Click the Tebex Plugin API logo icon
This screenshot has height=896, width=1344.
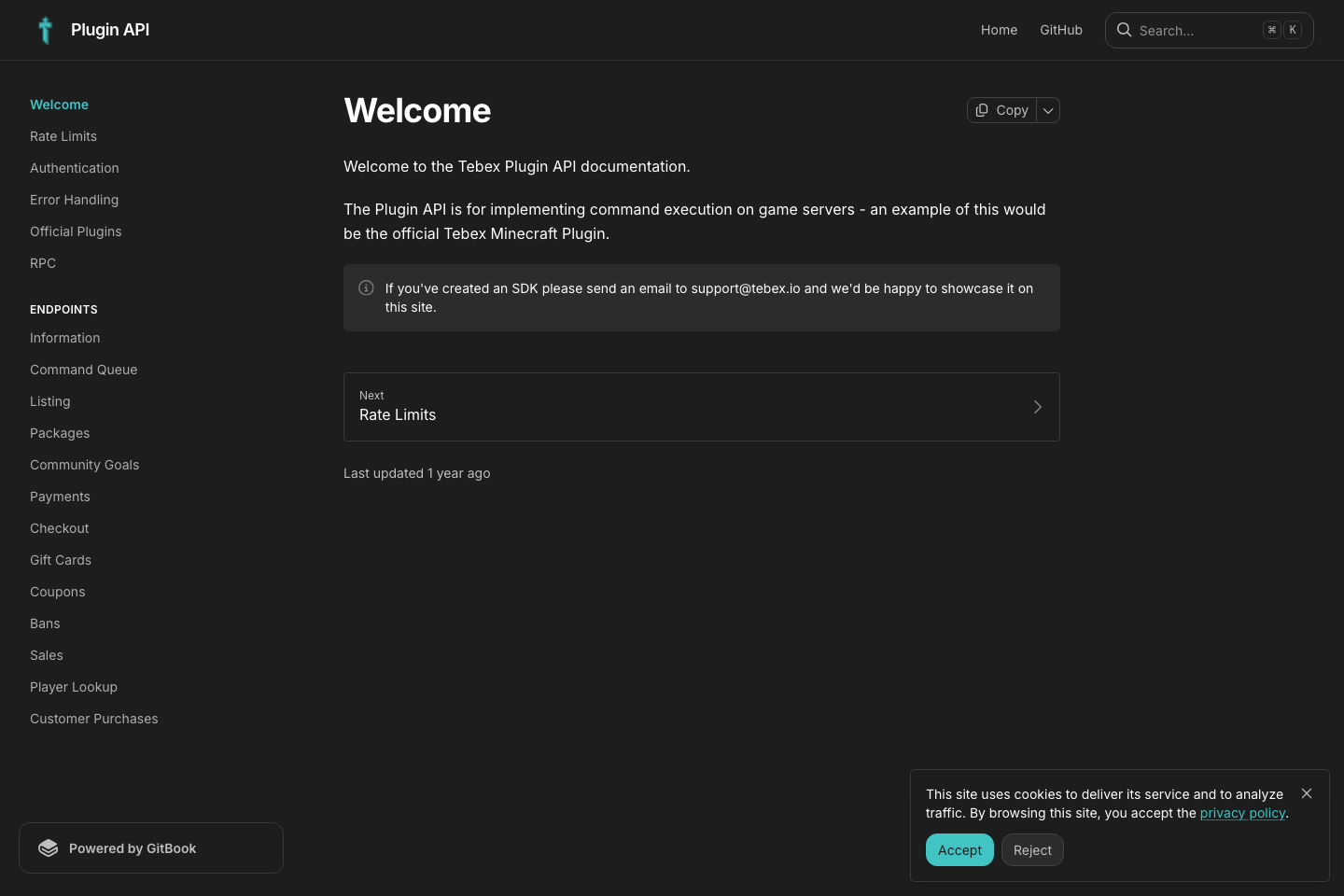45,30
